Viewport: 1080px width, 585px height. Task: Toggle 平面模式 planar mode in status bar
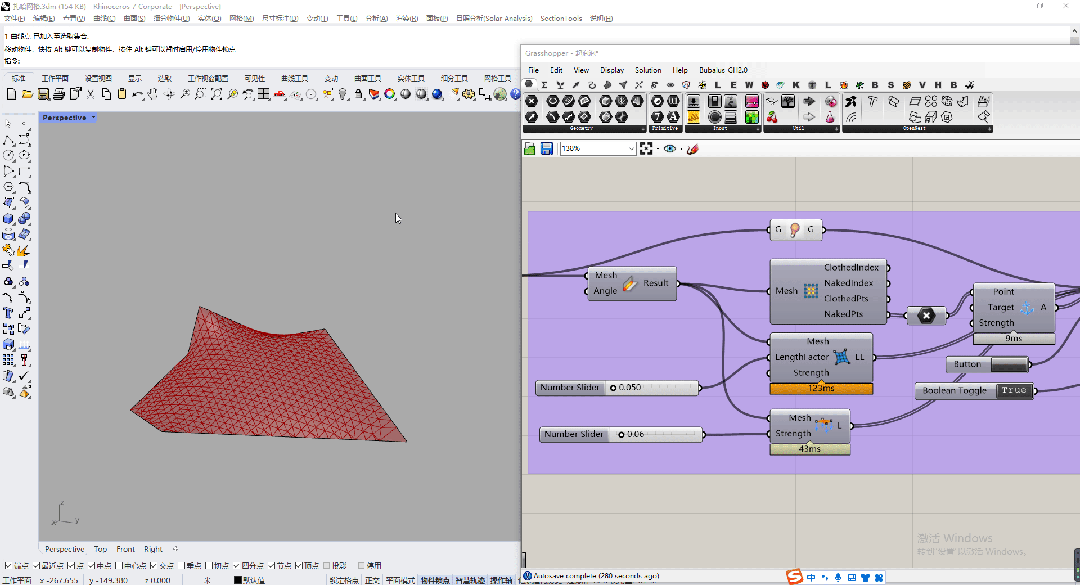400,580
